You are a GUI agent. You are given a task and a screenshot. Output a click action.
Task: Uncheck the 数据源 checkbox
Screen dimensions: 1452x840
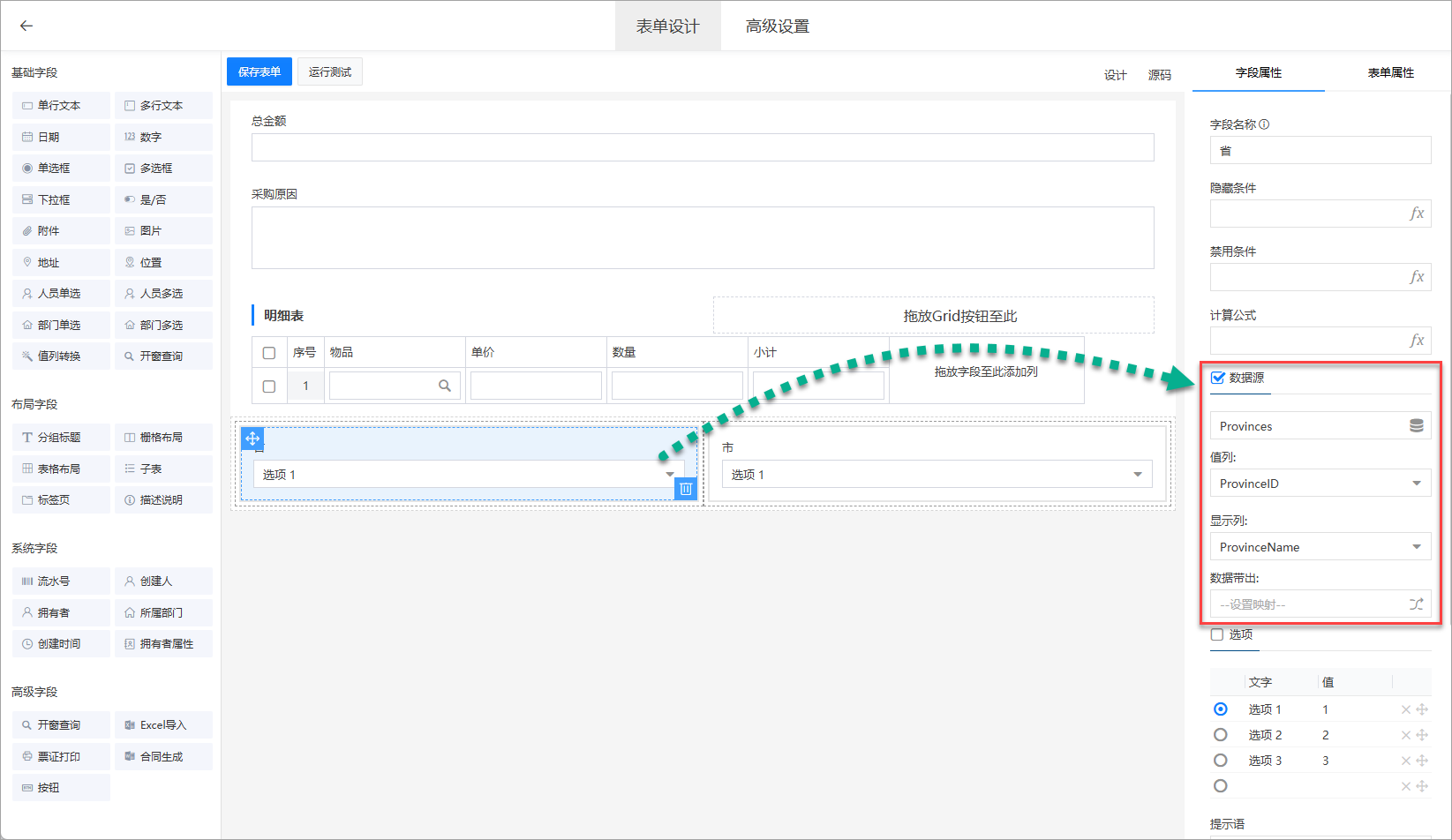click(1218, 378)
